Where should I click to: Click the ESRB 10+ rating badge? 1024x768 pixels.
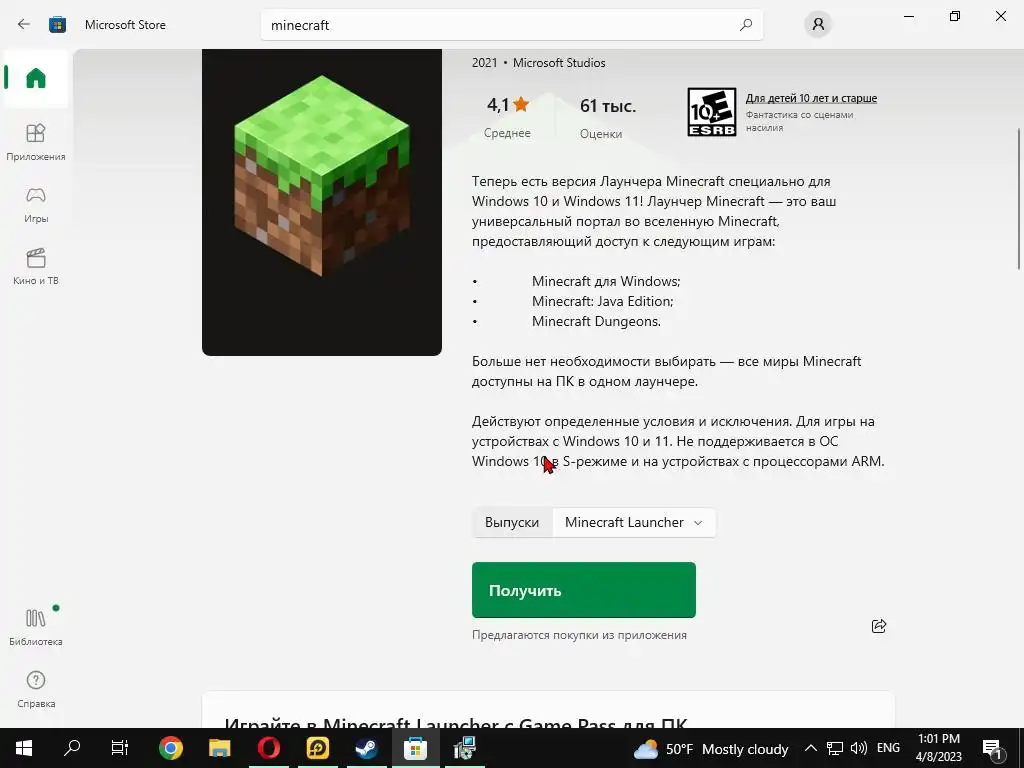[711, 112]
